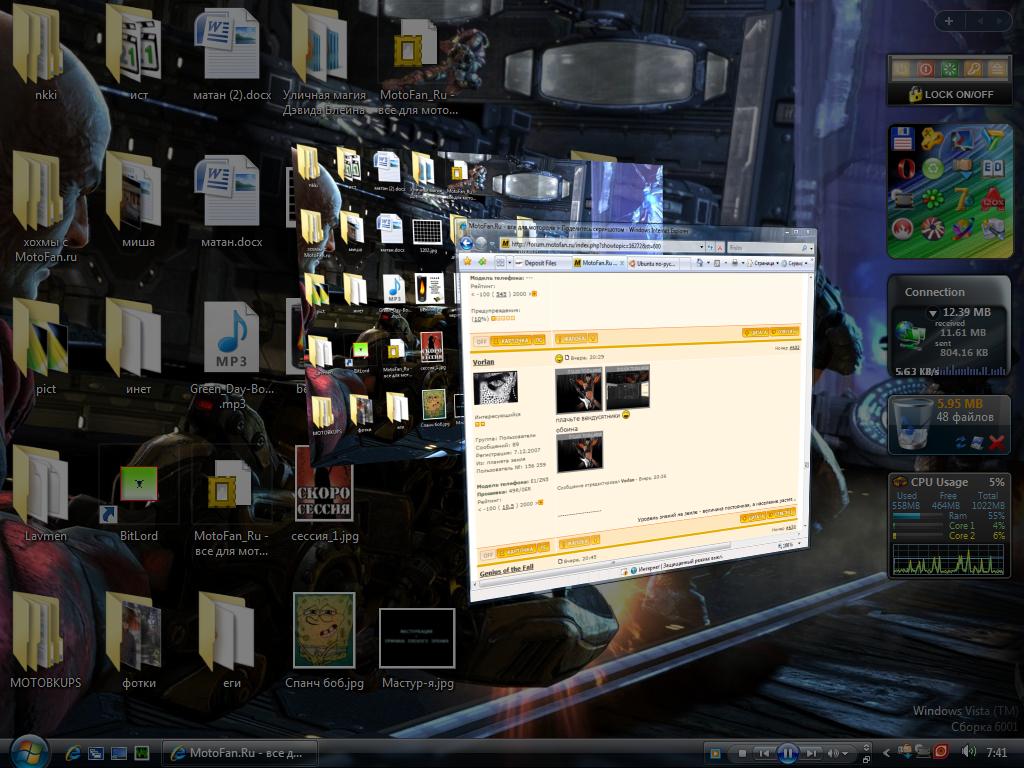Click the blue floppy disk launcher icon
Screen dimensions: 1024x768
coord(903,138)
